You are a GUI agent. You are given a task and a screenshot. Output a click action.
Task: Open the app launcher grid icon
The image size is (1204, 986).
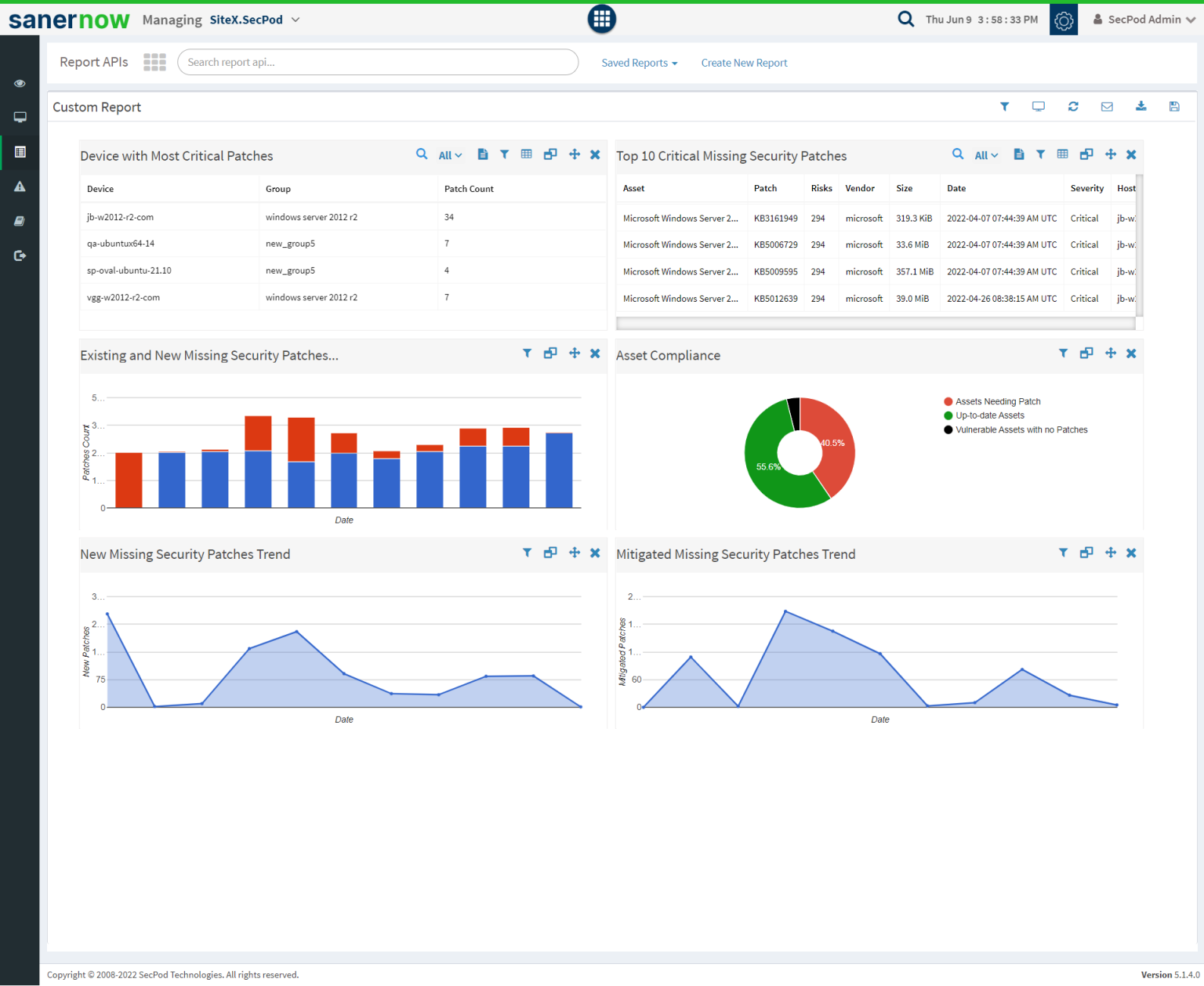[601, 19]
